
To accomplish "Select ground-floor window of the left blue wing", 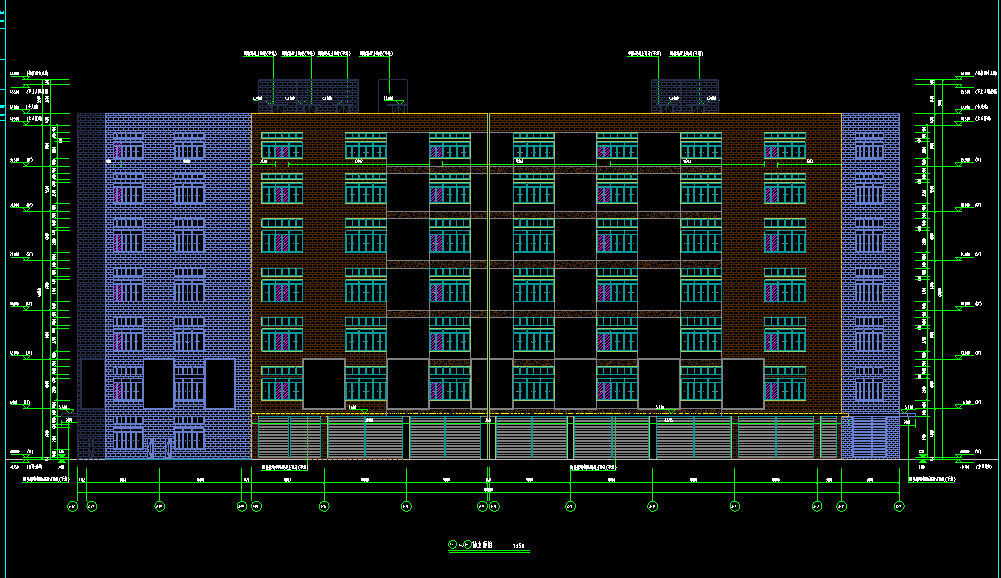I will [128, 437].
